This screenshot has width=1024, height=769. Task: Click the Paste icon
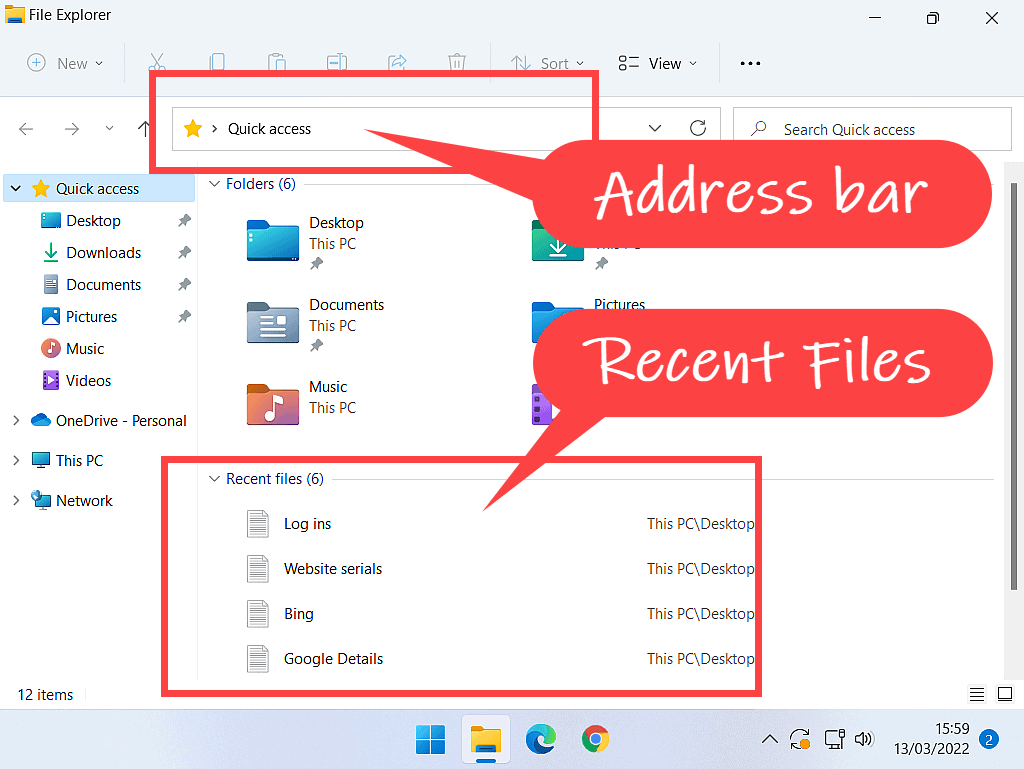pyautogui.click(x=277, y=63)
